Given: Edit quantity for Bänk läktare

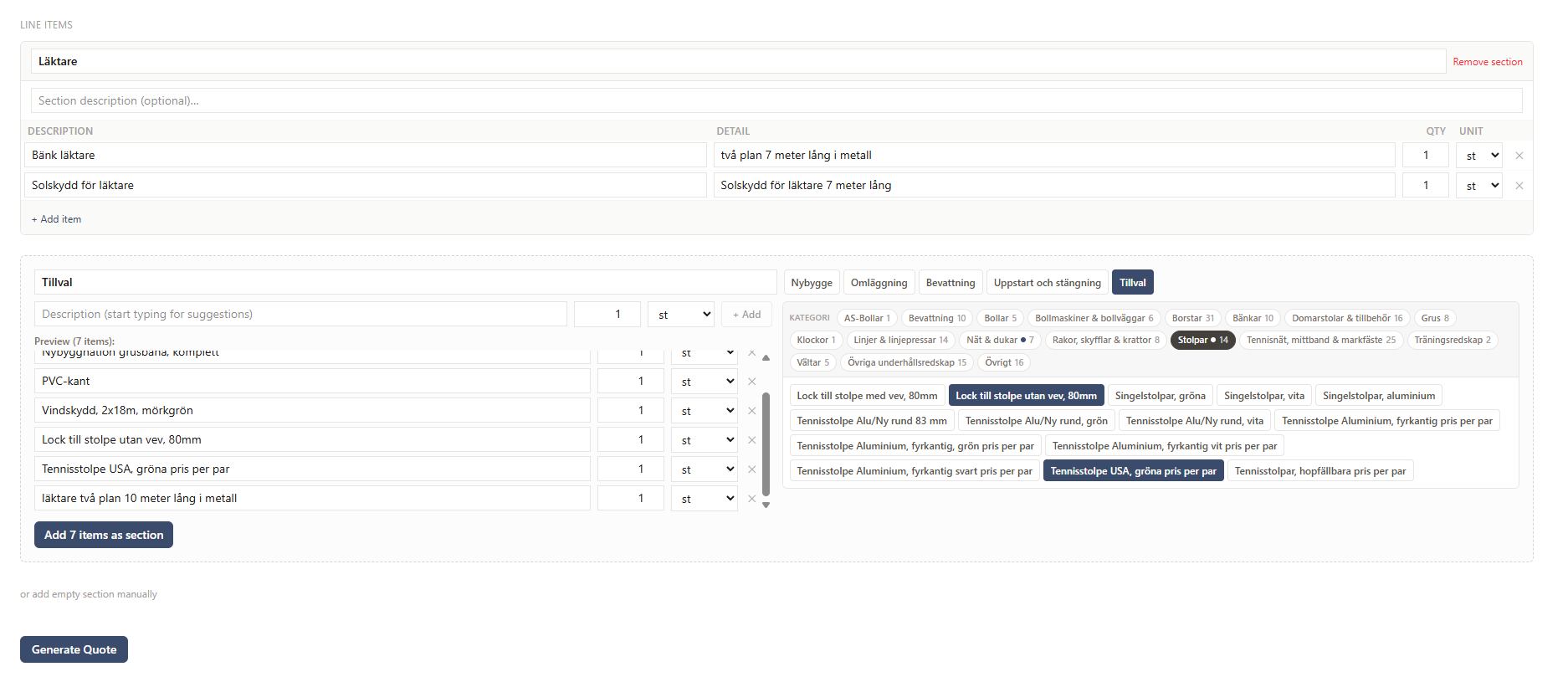Looking at the screenshot, I should [1426, 156].
